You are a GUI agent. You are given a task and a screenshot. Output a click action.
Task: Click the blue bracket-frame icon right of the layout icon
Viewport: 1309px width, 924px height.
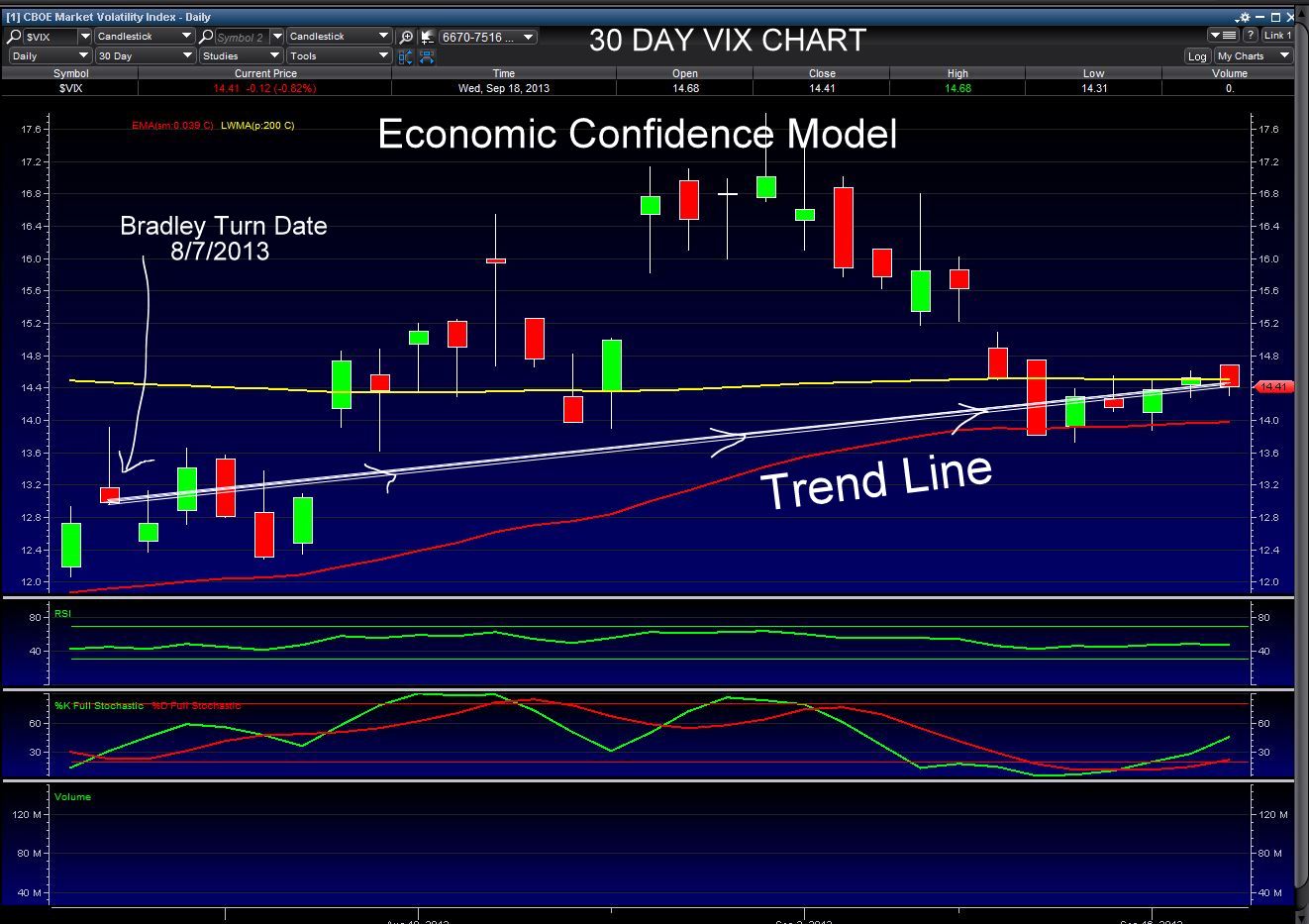pos(427,56)
